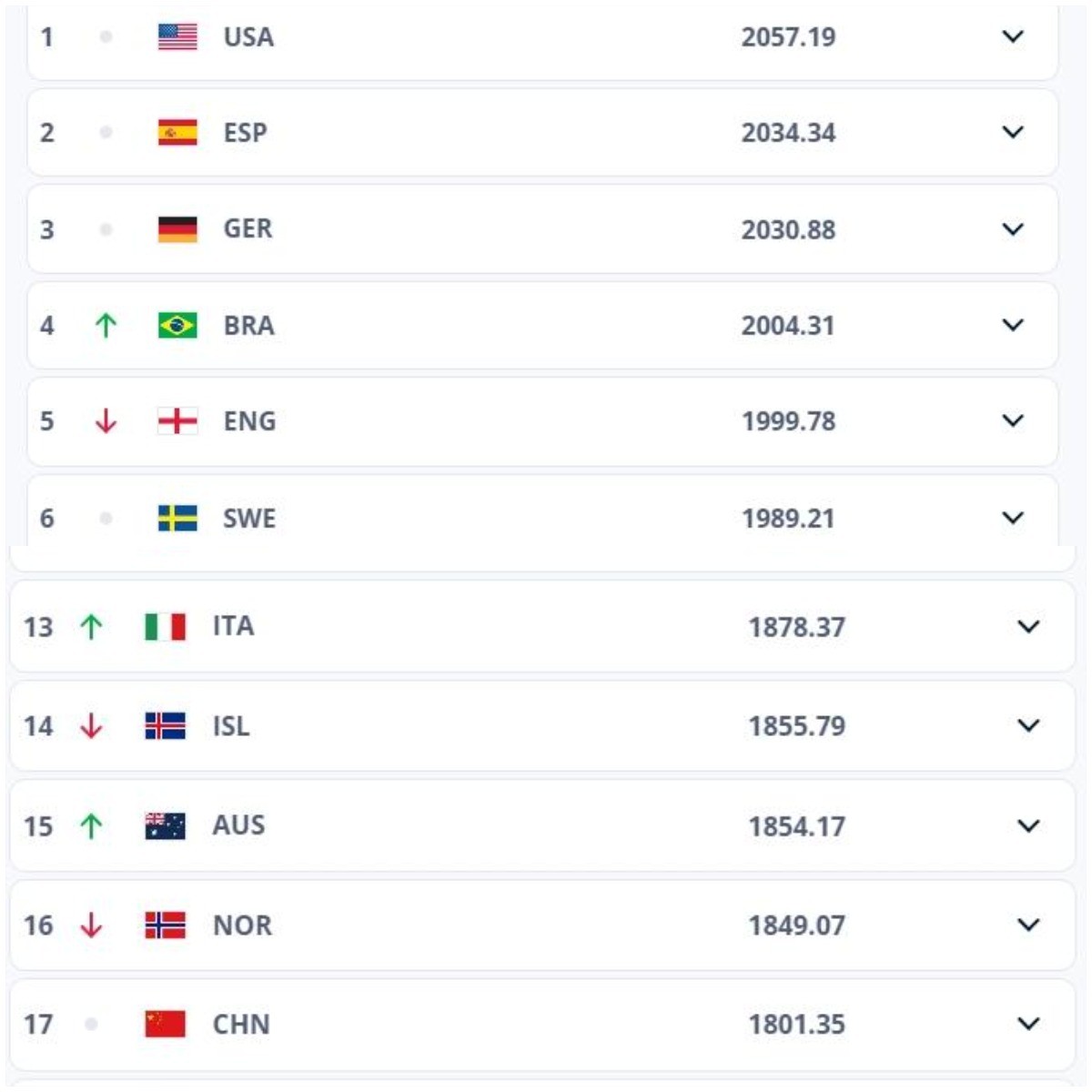Click the Italy flag icon
Image resolution: width=1092 pixels, height=1092 pixels.
click(165, 626)
